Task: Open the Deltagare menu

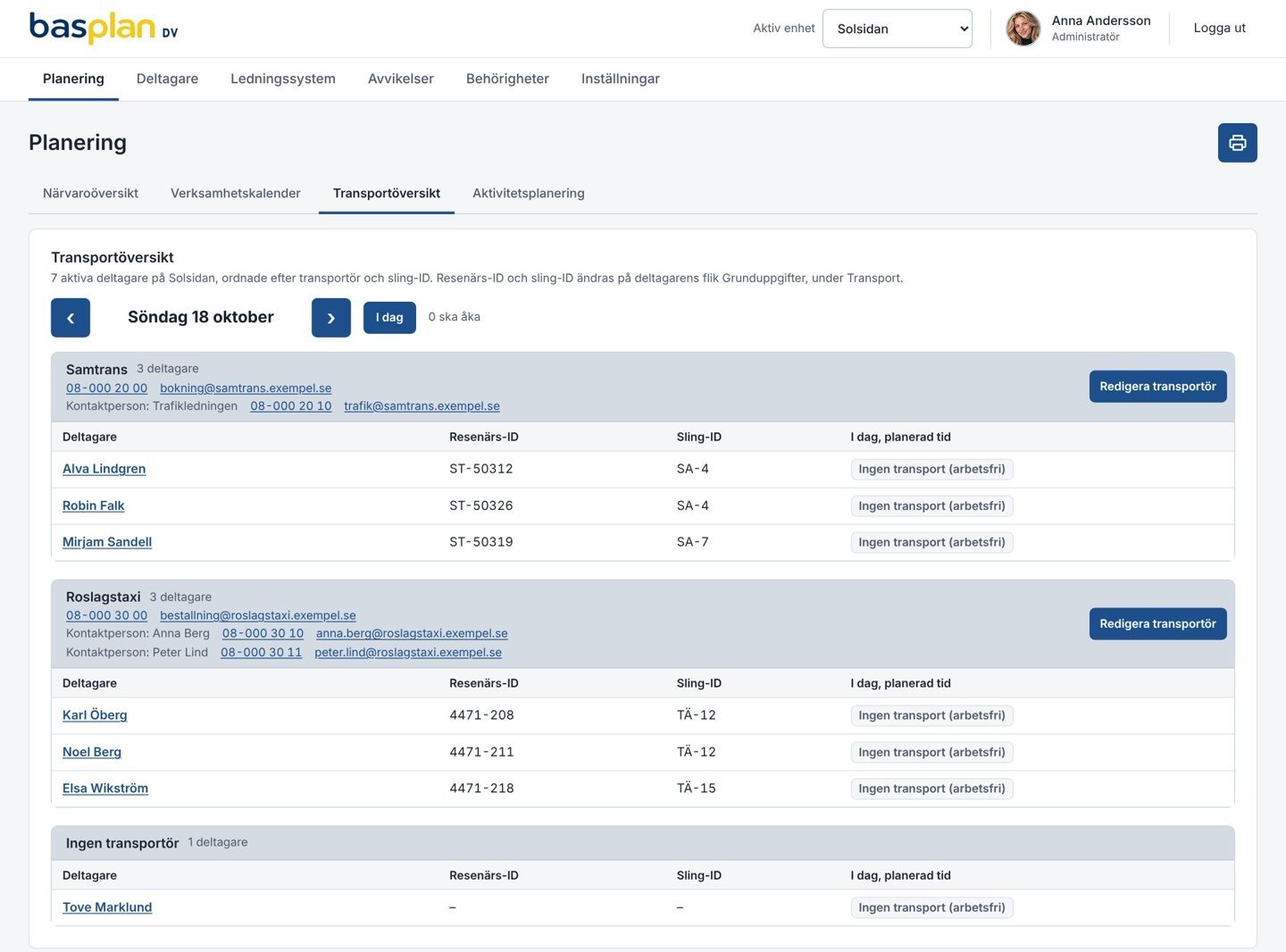Action: coord(167,79)
